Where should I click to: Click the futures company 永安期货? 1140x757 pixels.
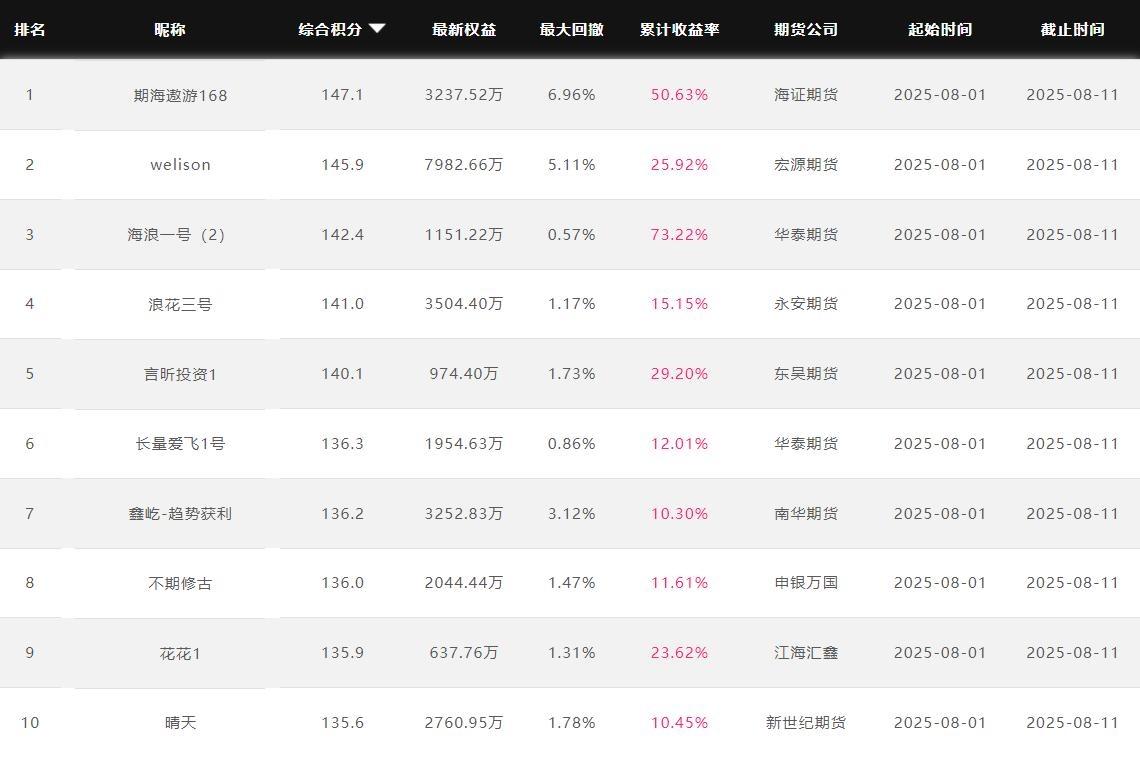pyautogui.click(x=806, y=303)
